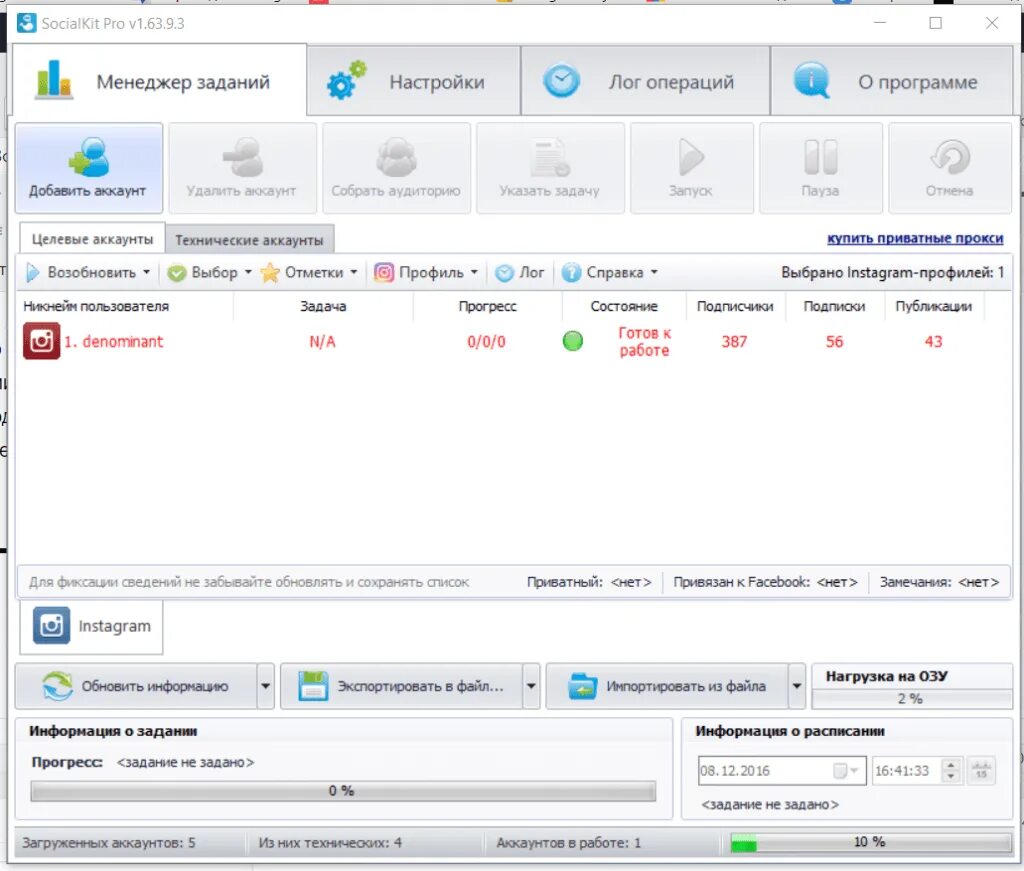Viewport: 1024px width, 871px height.
Task: Sort by Публикации column header
Action: [x=934, y=306]
